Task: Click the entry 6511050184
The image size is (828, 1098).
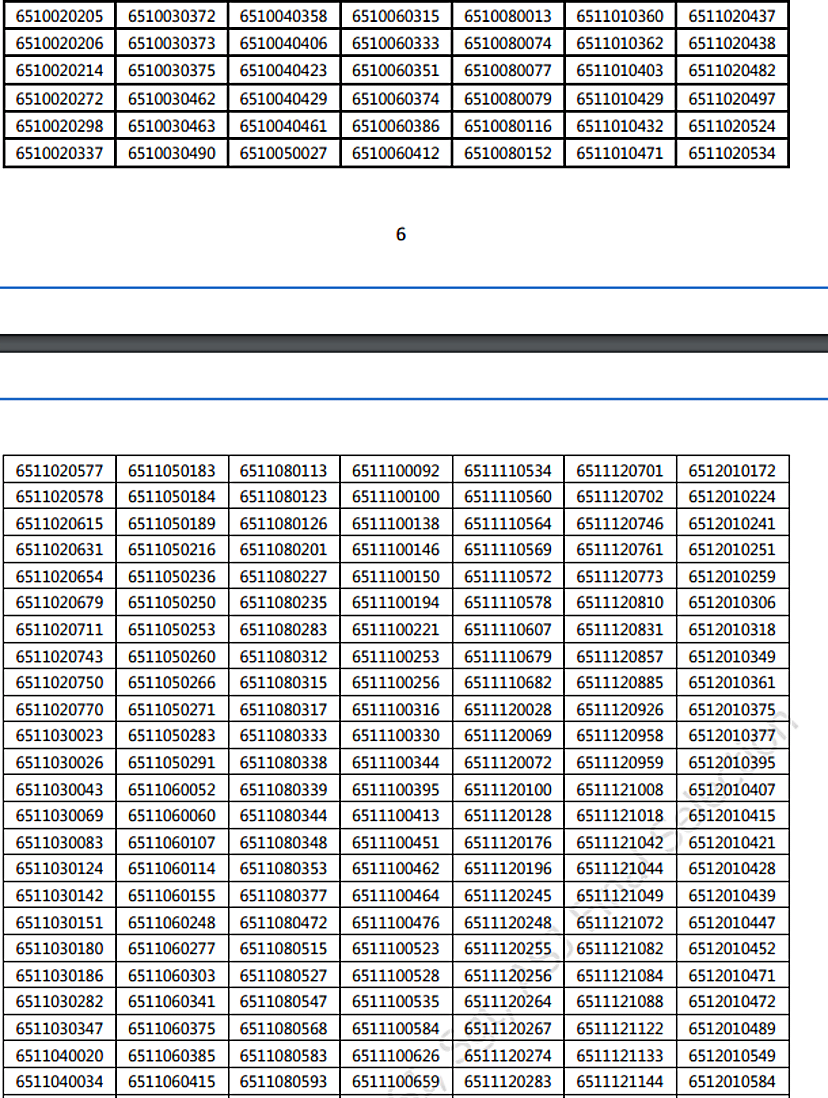Action: [x=172, y=496]
